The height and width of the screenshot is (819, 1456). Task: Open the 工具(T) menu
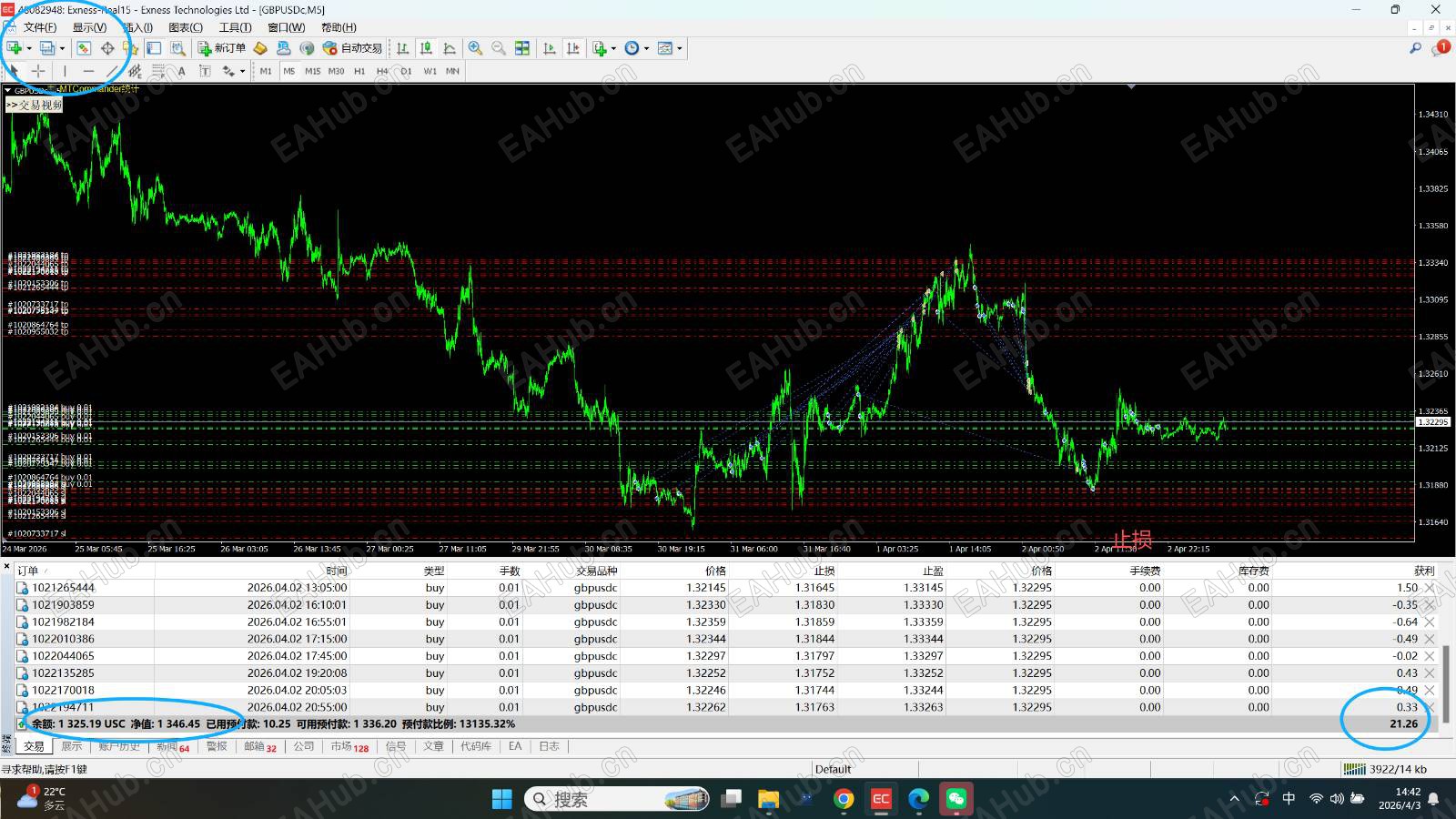point(235,27)
